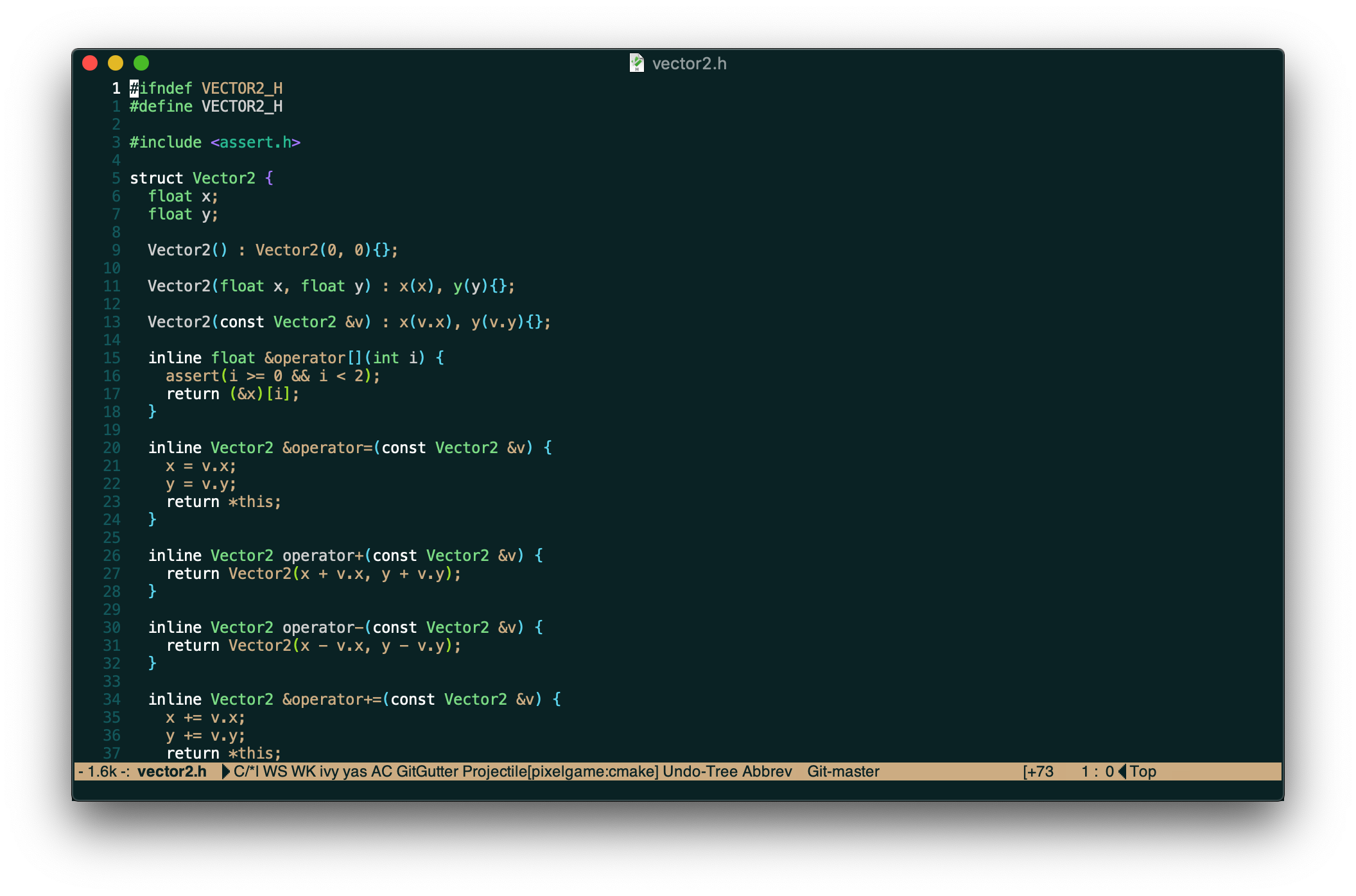Click the operator- definition line
Image resolution: width=1356 pixels, height=896 pixels.
(345, 627)
